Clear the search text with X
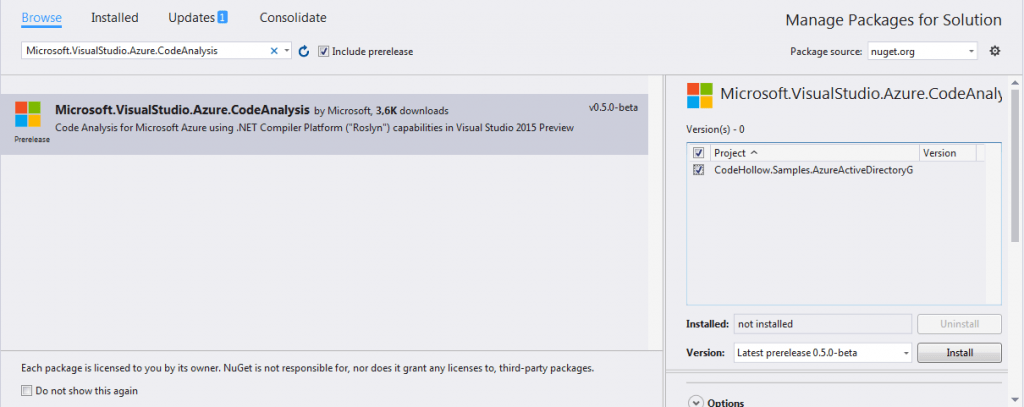The image size is (1024, 407). pyautogui.click(x=274, y=51)
